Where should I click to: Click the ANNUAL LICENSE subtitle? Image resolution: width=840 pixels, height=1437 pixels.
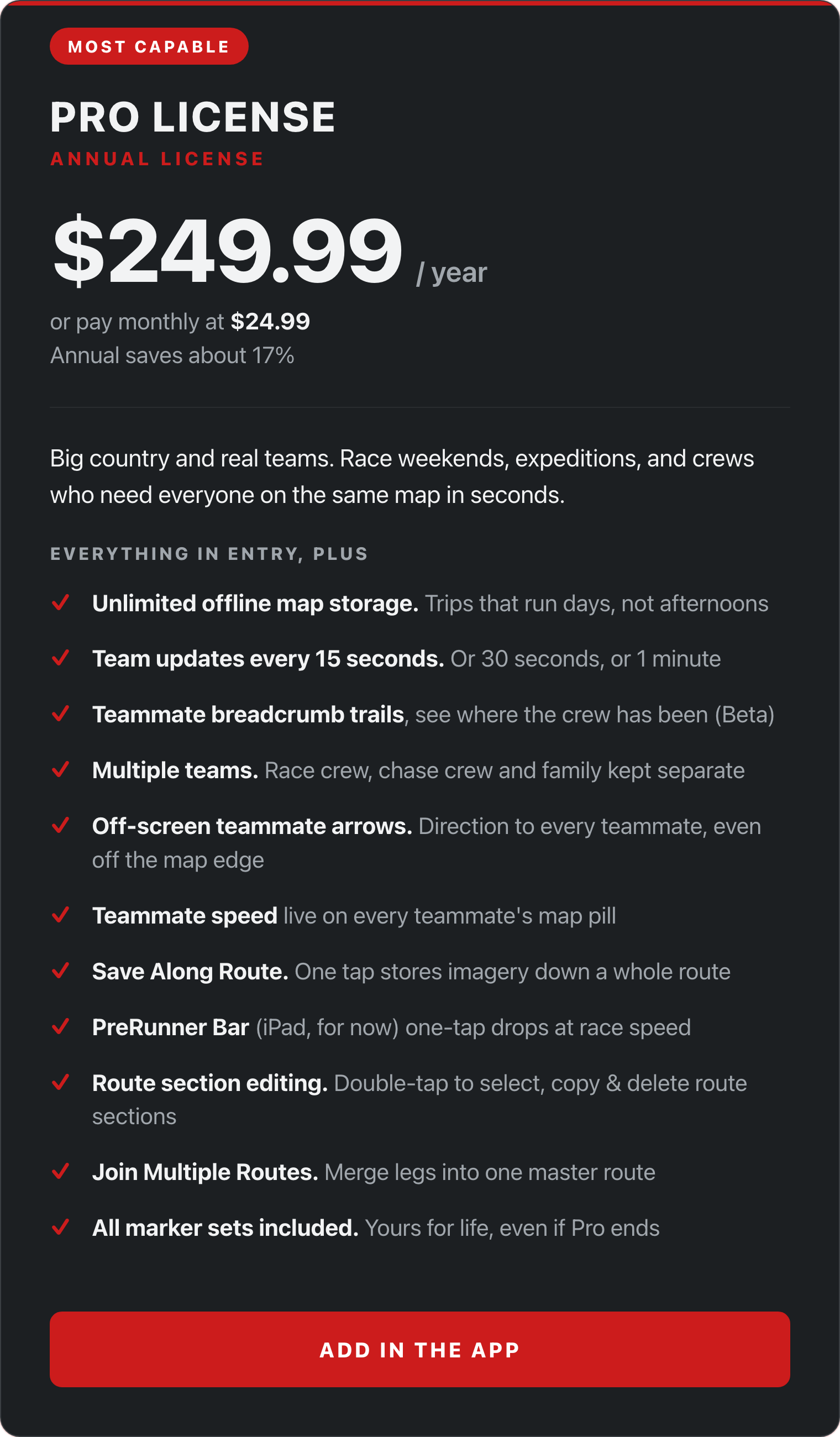pyautogui.click(x=158, y=159)
